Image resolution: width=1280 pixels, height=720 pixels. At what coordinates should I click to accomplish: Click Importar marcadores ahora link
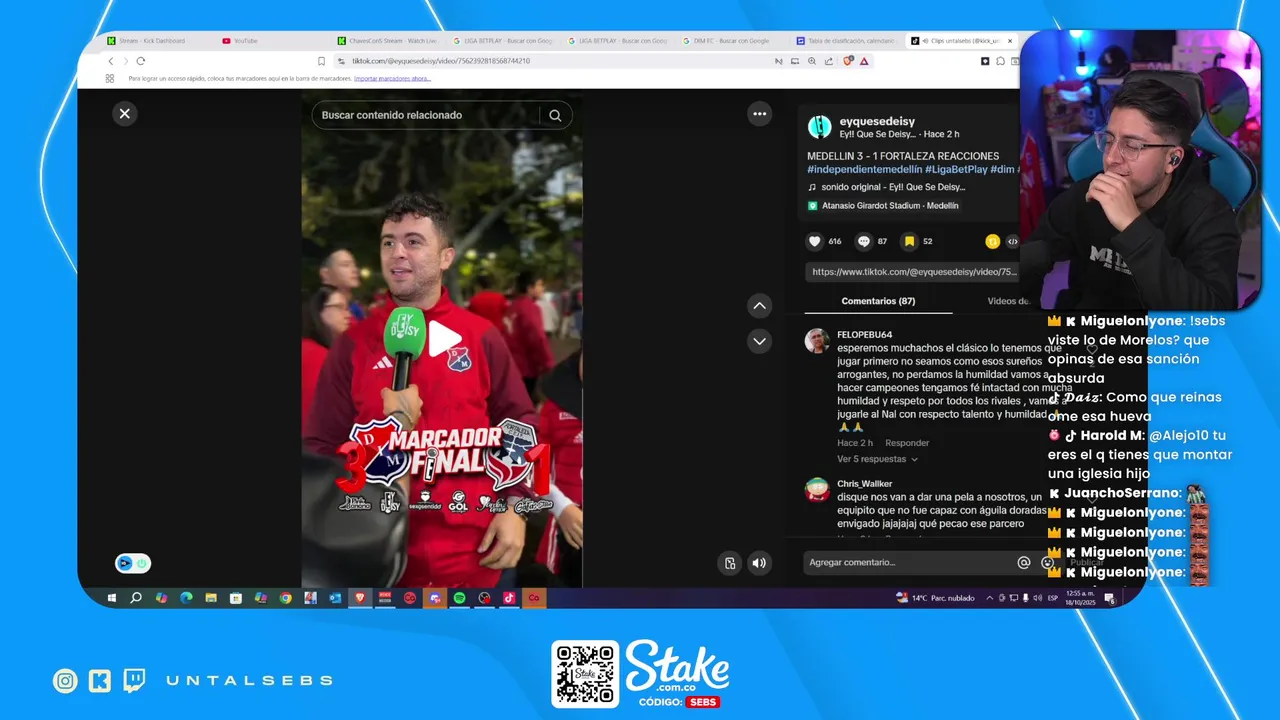pyautogui.click(x=392, y=78)
